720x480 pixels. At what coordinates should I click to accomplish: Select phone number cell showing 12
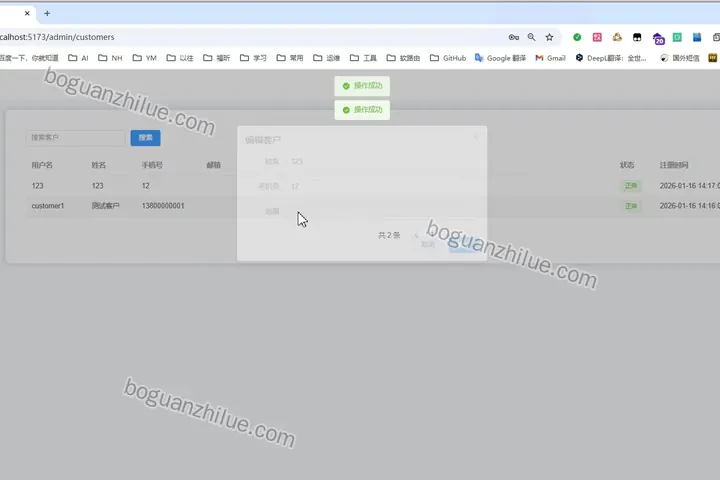(x=146, y=186)
